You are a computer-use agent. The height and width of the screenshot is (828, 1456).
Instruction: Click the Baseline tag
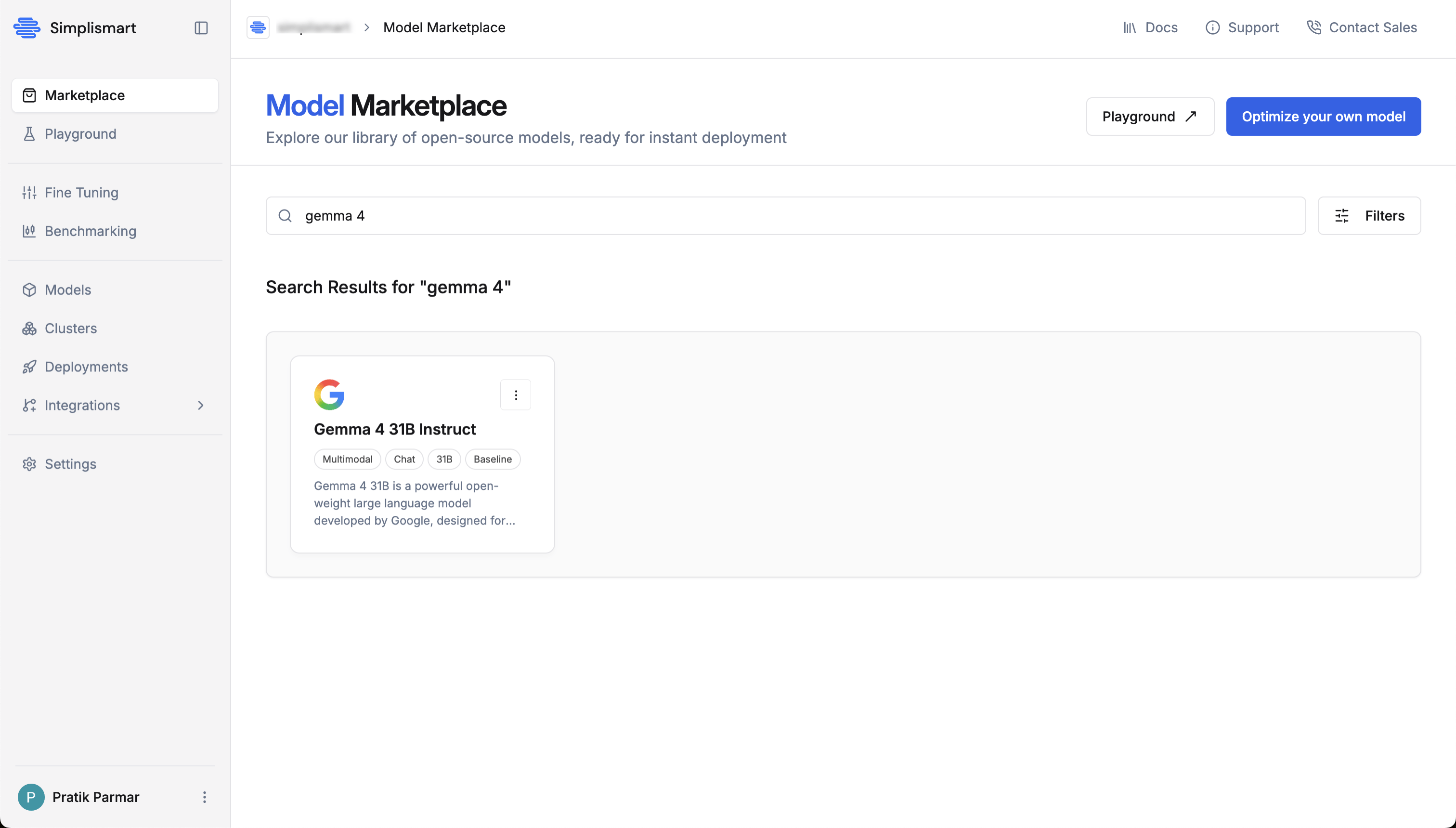[493, 459]
